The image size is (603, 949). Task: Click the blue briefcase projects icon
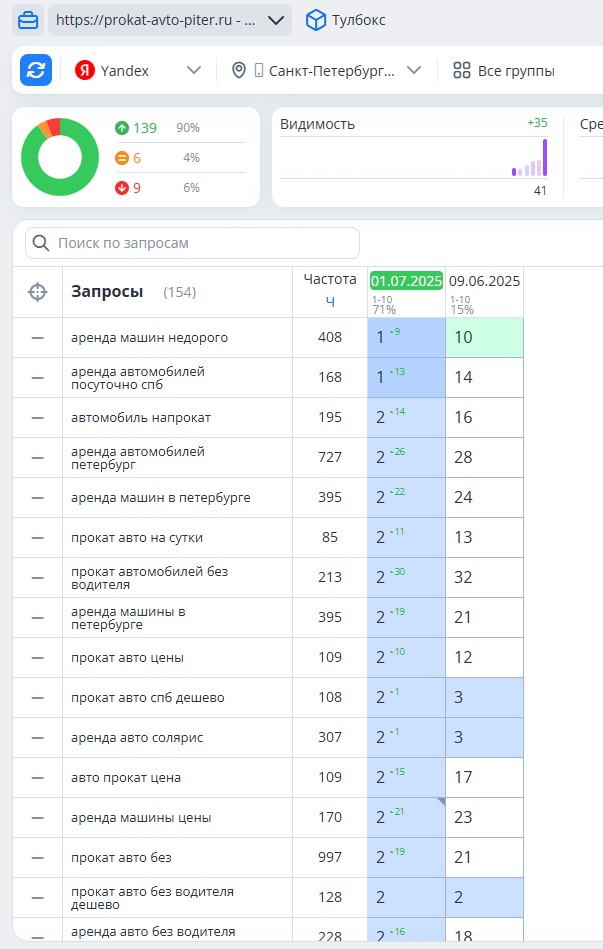(x=28, y=21)
